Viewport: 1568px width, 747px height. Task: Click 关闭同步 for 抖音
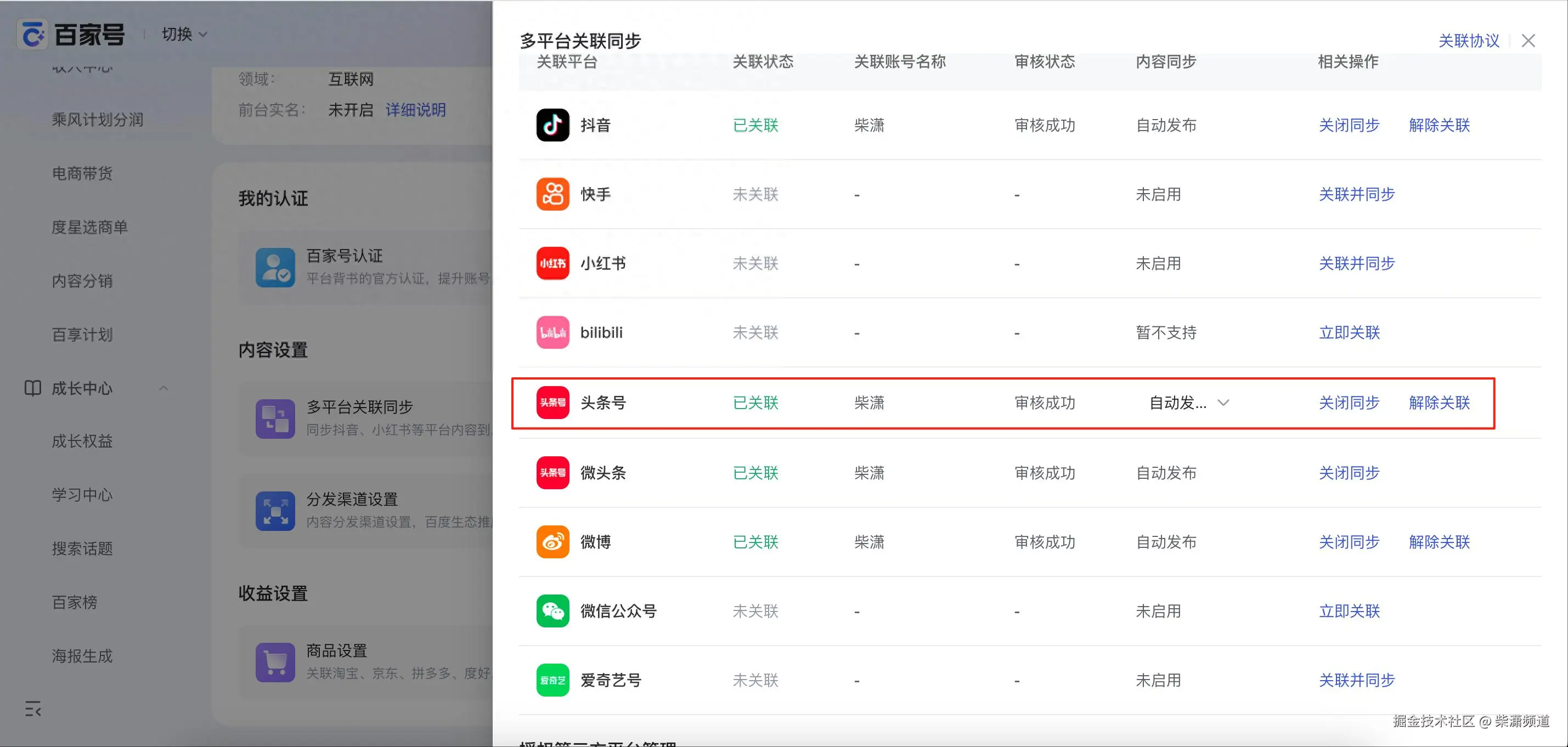(x=1348, y=125)
